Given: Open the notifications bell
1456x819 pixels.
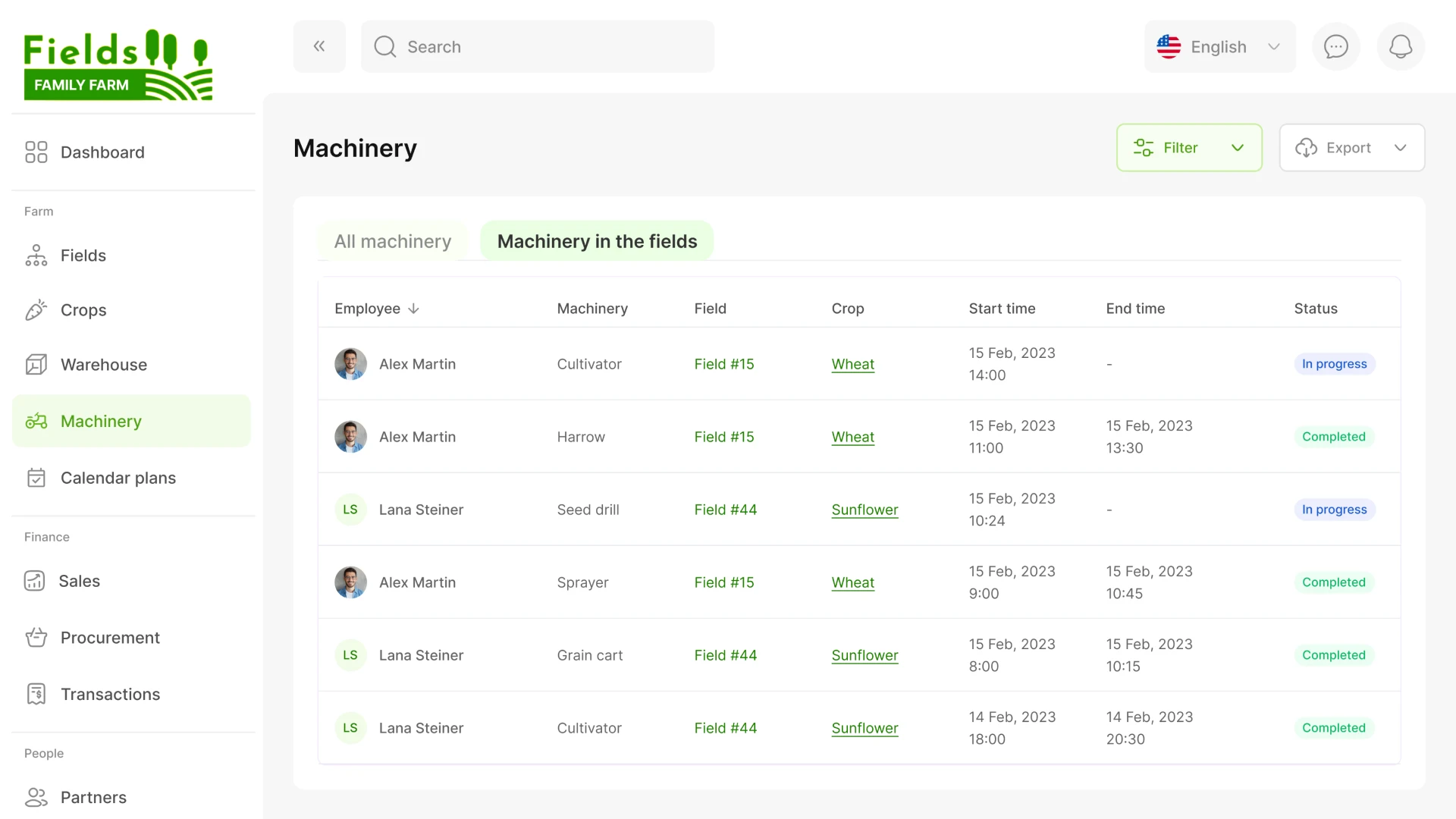Looking at the screenshot, I should pyautogui.click(x=1400, y=47).
